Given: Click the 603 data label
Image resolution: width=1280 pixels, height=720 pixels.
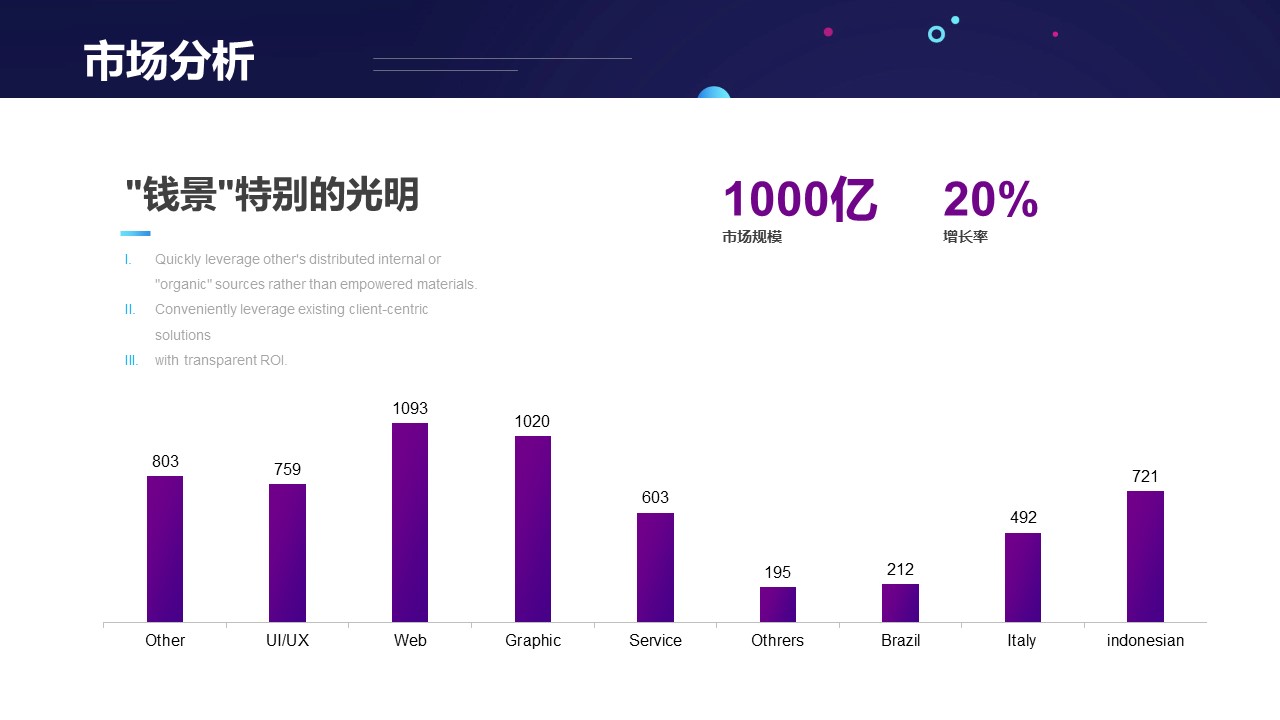Looking at the screenshot, I should [x=655, y=497].
